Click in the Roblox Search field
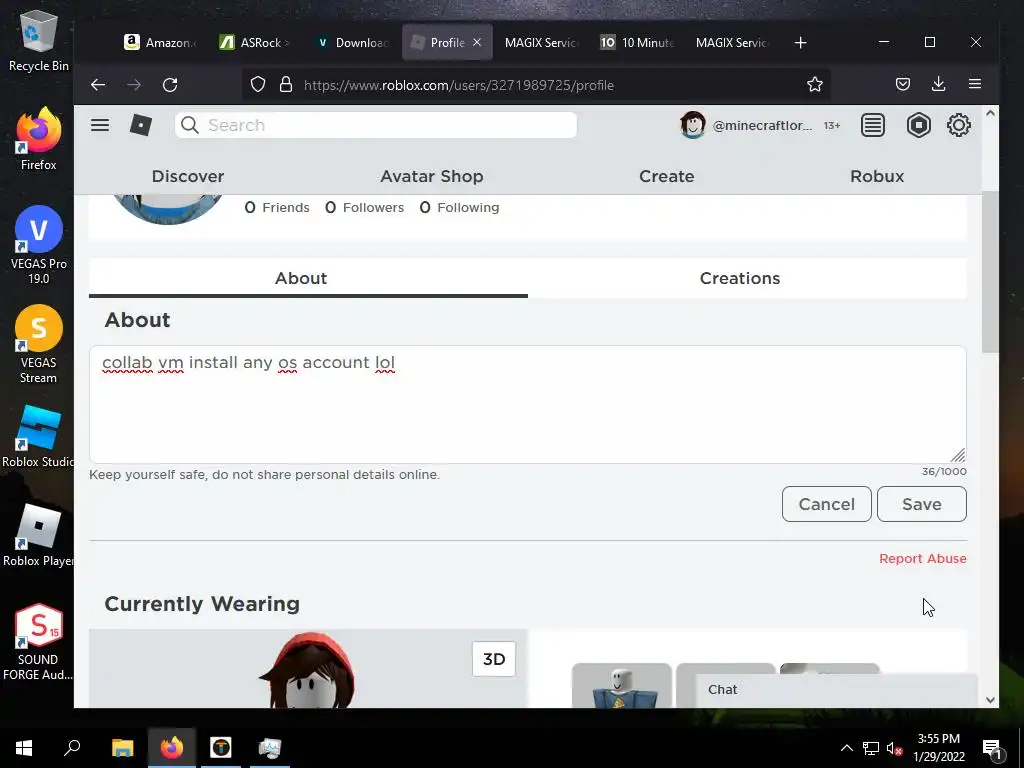This screenshot has height=768, width=1024. tap(376, 125)
